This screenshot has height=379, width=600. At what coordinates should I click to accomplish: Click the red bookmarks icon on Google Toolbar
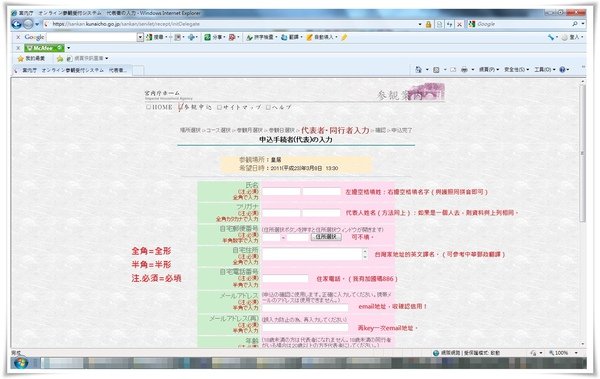233,37
